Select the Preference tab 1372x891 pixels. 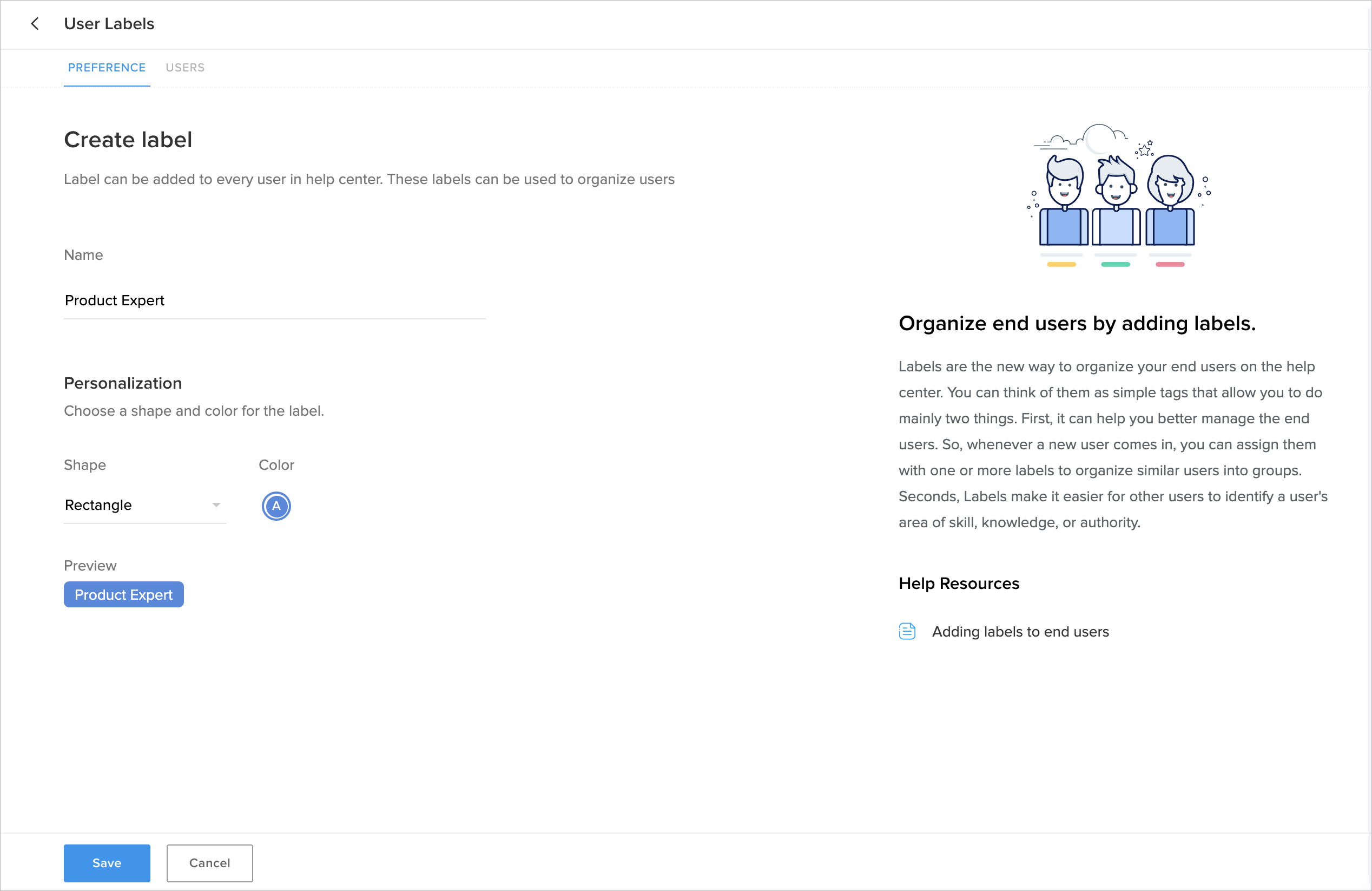[x=107, y=68]
